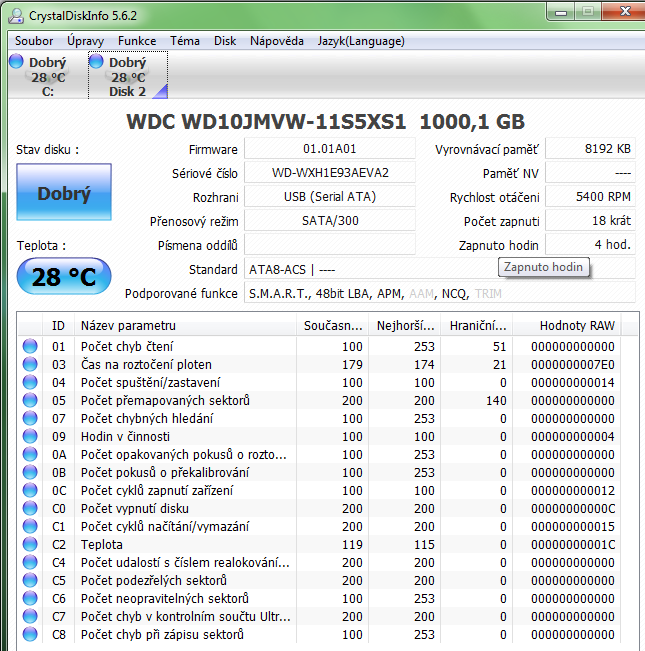Click the serial number field WD-WXH1E93AEVA2
Screen dimensions: 645x651
pyautogui.click(x=330, y=173)
